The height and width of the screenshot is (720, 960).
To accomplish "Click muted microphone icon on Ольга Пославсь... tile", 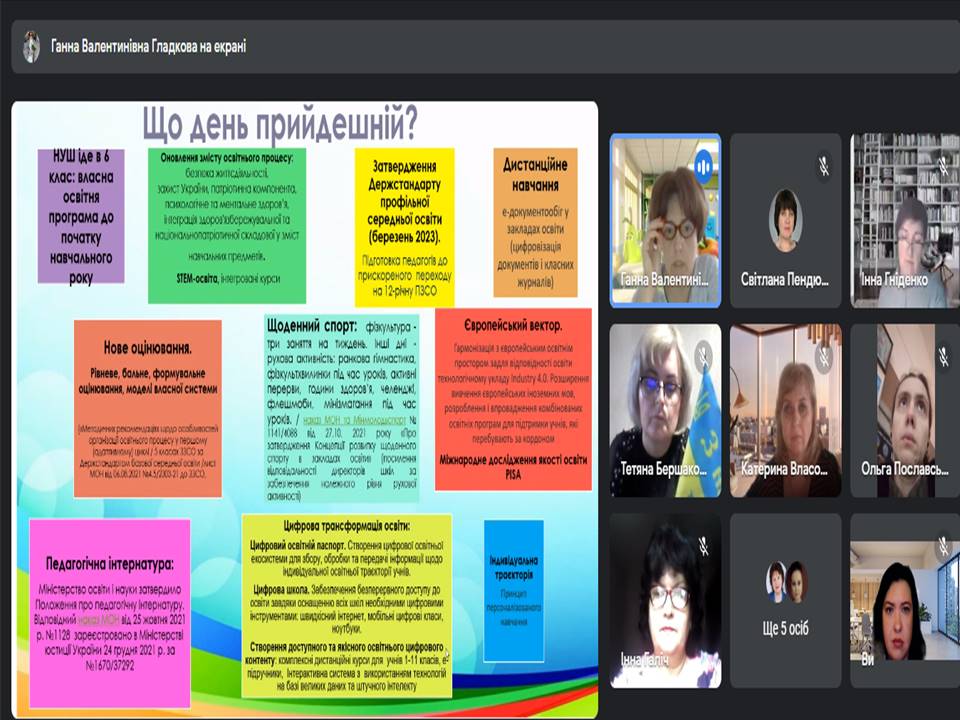I will (944, 355).
